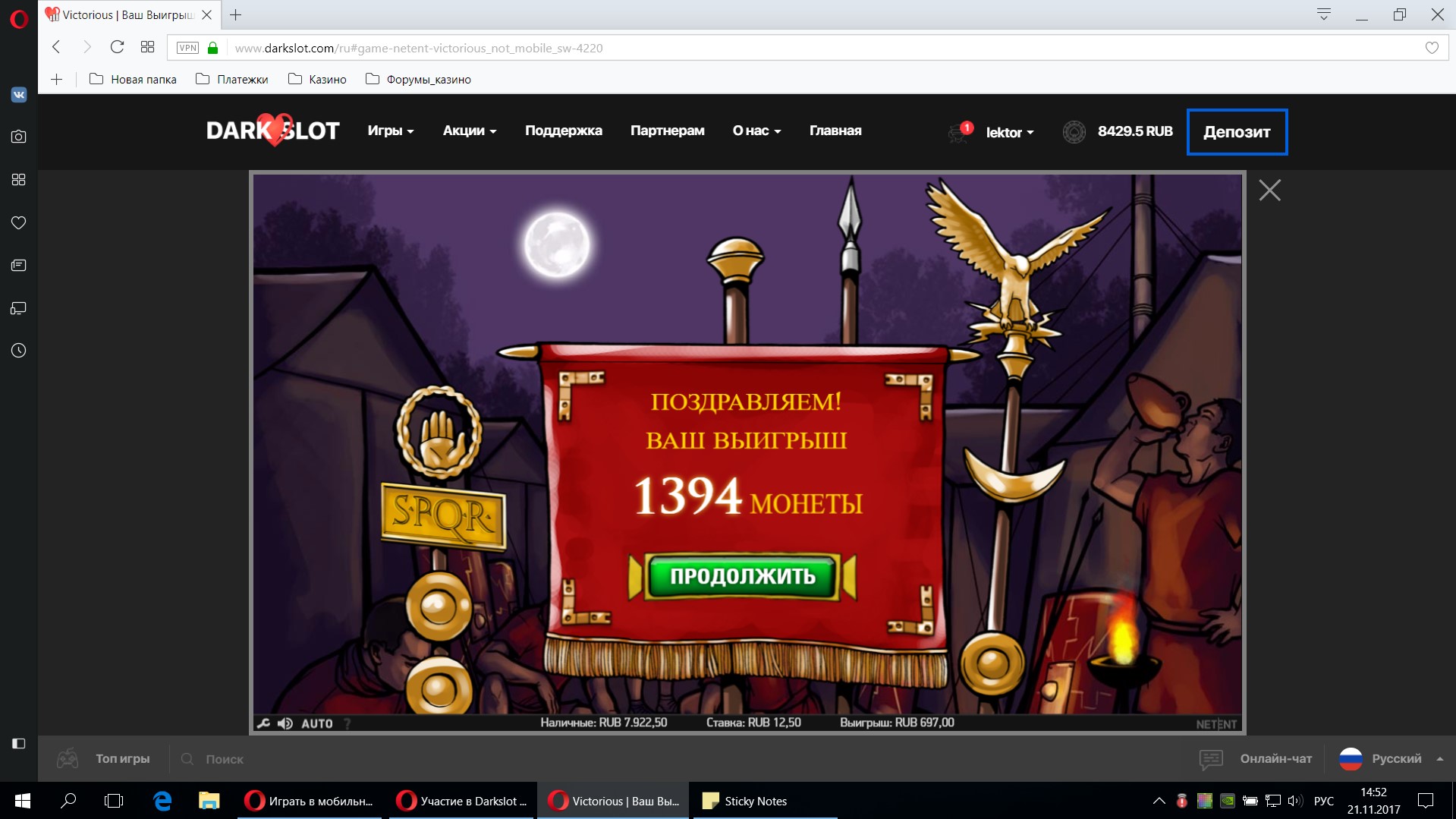This screenshot has width=1456, height=819.
Task: Open the Snapshot camera tool in sidebar
Action: 19,137
